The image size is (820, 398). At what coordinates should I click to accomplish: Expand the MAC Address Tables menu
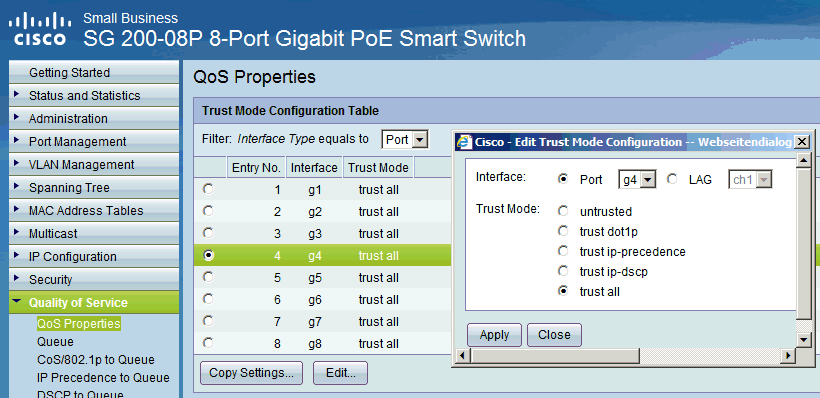point(94,211)
